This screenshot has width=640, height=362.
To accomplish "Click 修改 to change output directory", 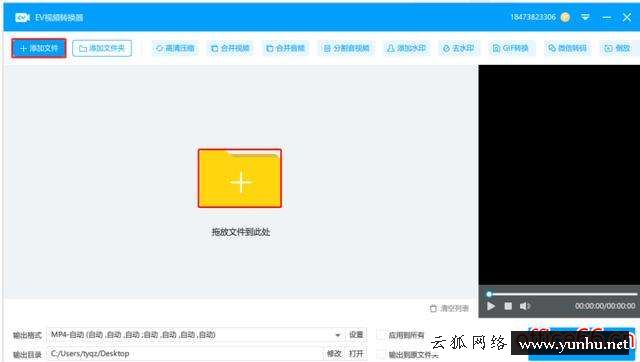I will point(334,353).
